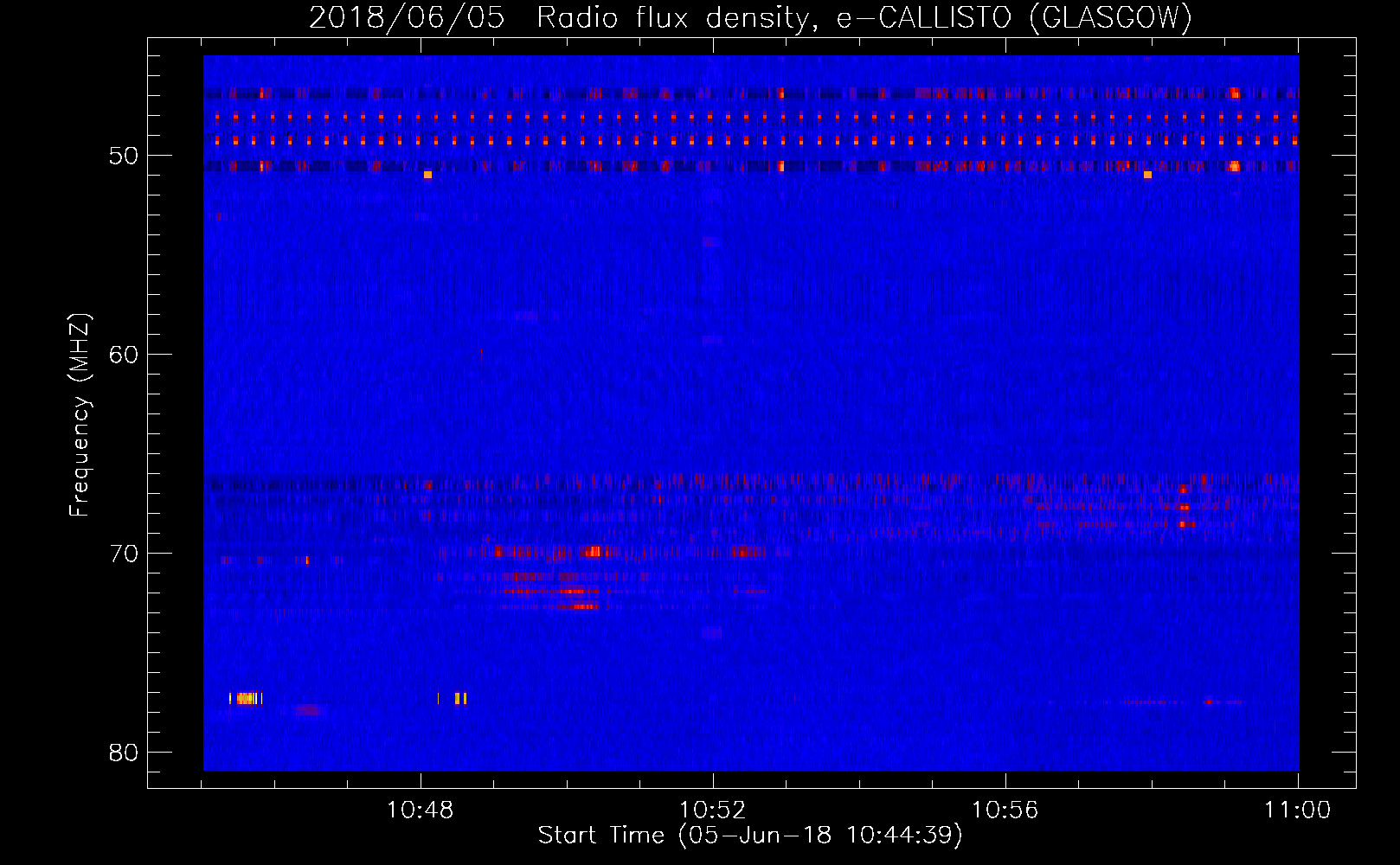Click the 11:00 time tick label
This screenshot has width=1400, height=865.
click(1297, 810)
